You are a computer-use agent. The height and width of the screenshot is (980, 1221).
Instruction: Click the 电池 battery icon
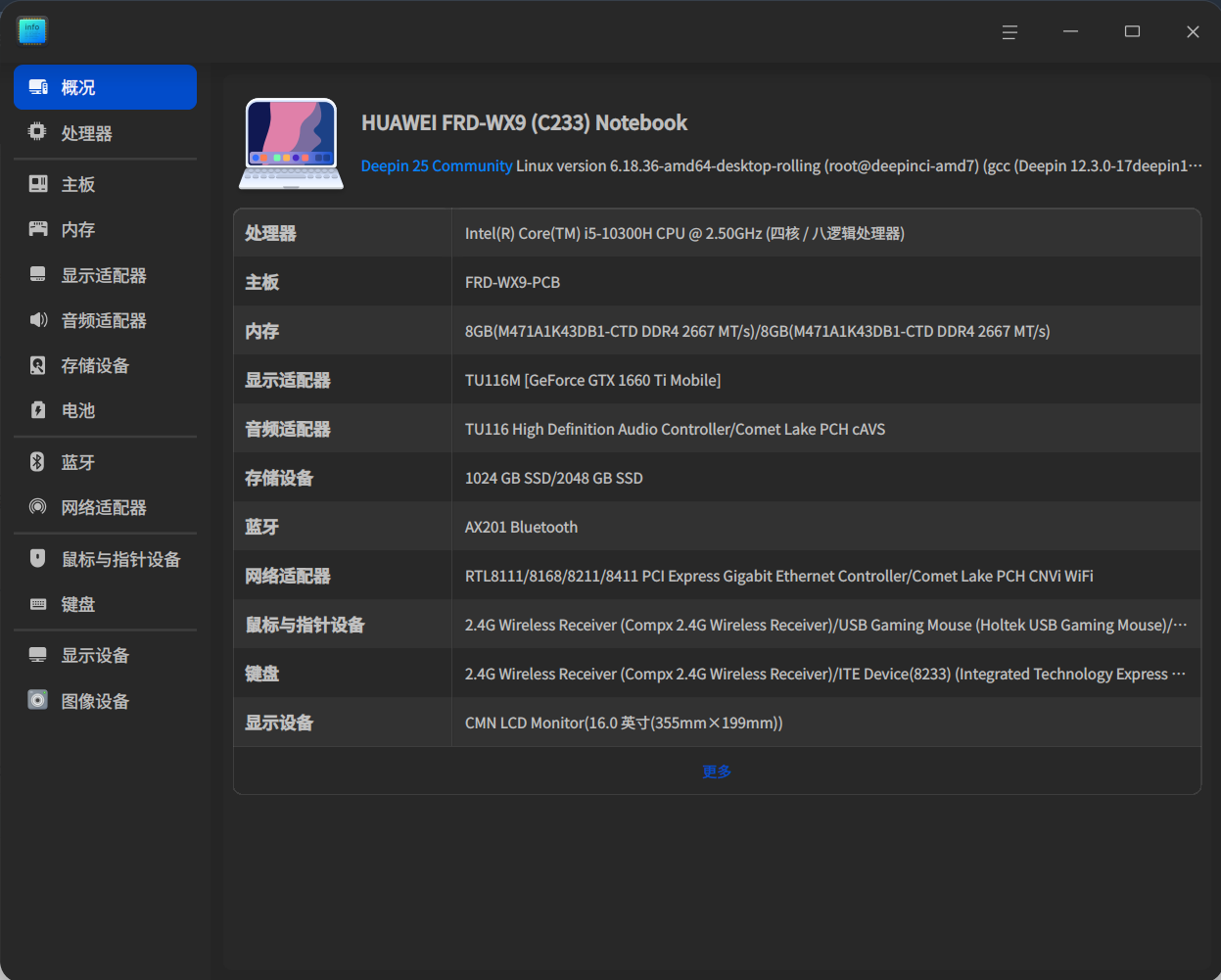[38, 410]
